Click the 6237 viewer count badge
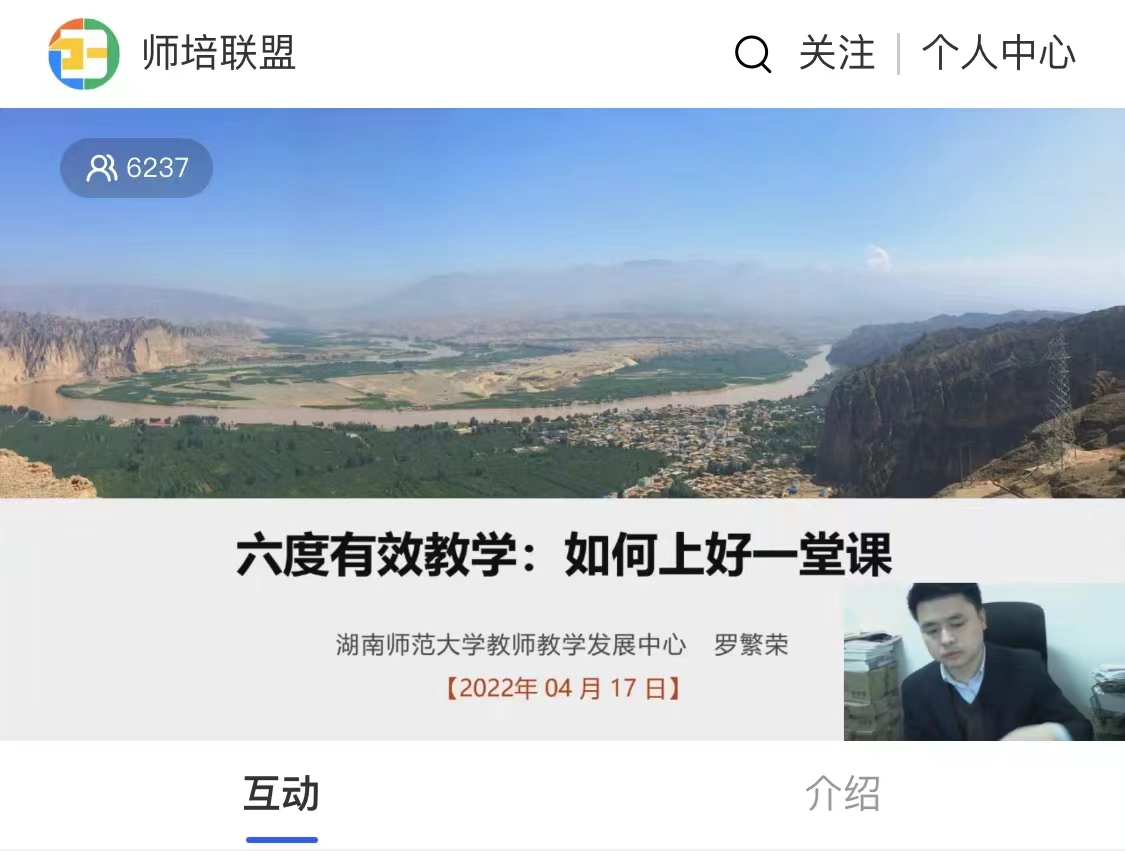This screenshot has width=1125, height=851. pos(136,168)
